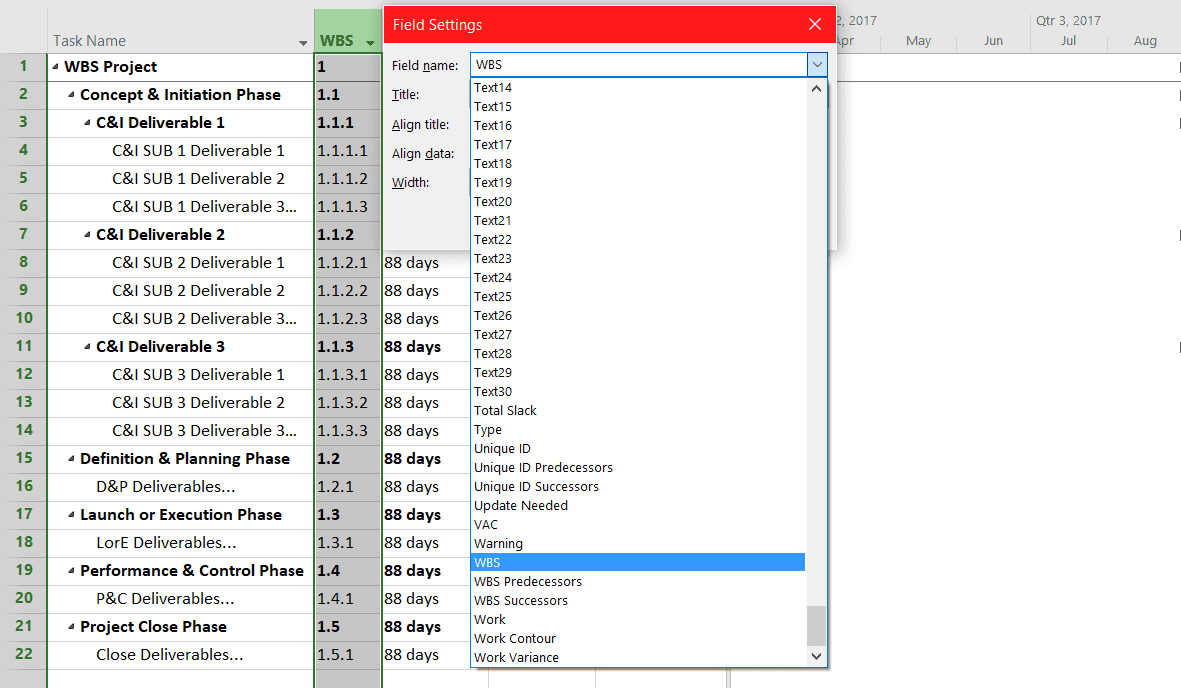Select VAC from the field list
The height and width of the screenshot is (688, 1181).
tap(639, 524)
